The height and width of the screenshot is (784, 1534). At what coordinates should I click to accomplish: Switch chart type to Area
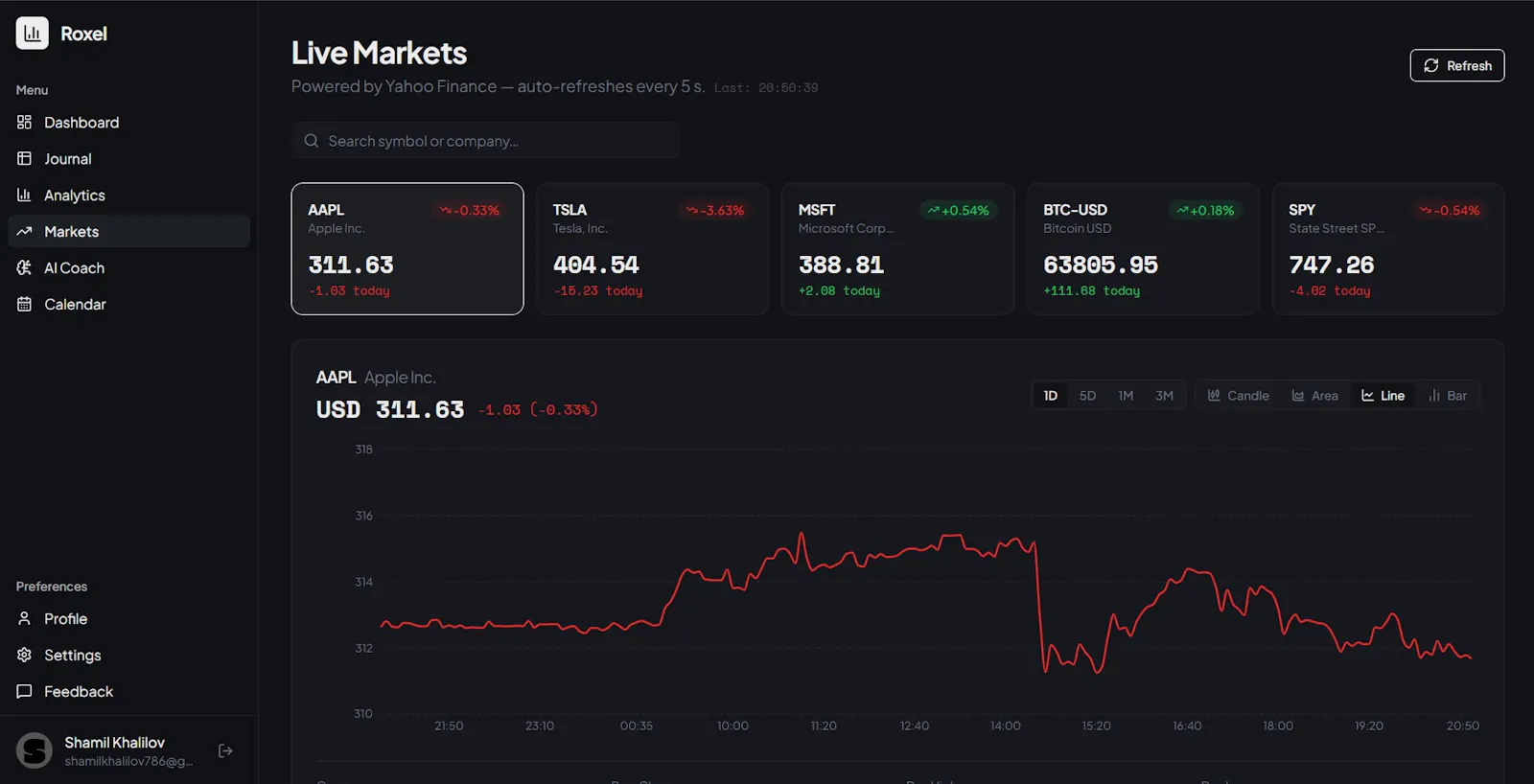click(1314, 396)
